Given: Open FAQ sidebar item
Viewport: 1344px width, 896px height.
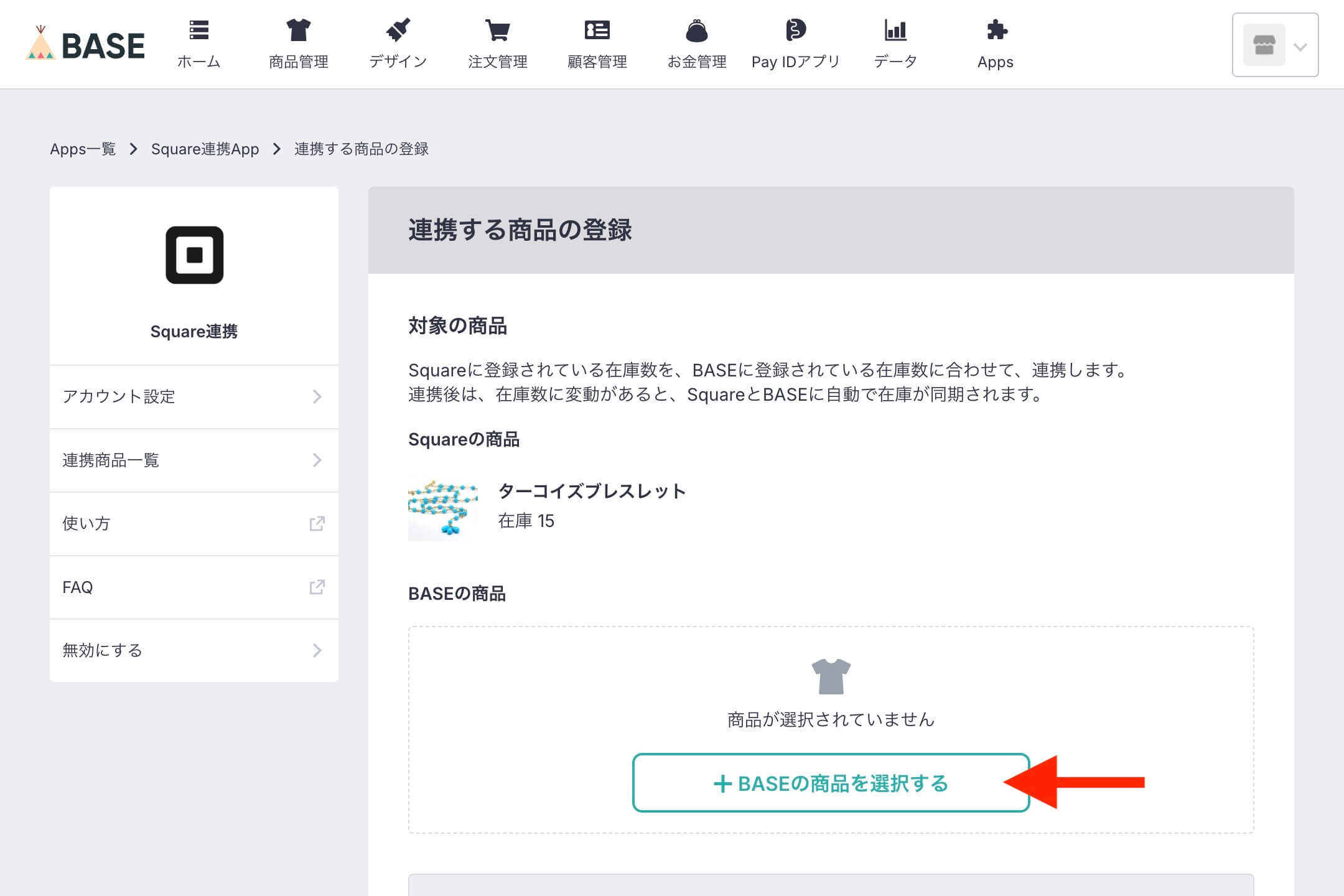Looking at the screenshot, I should [194, 587].
